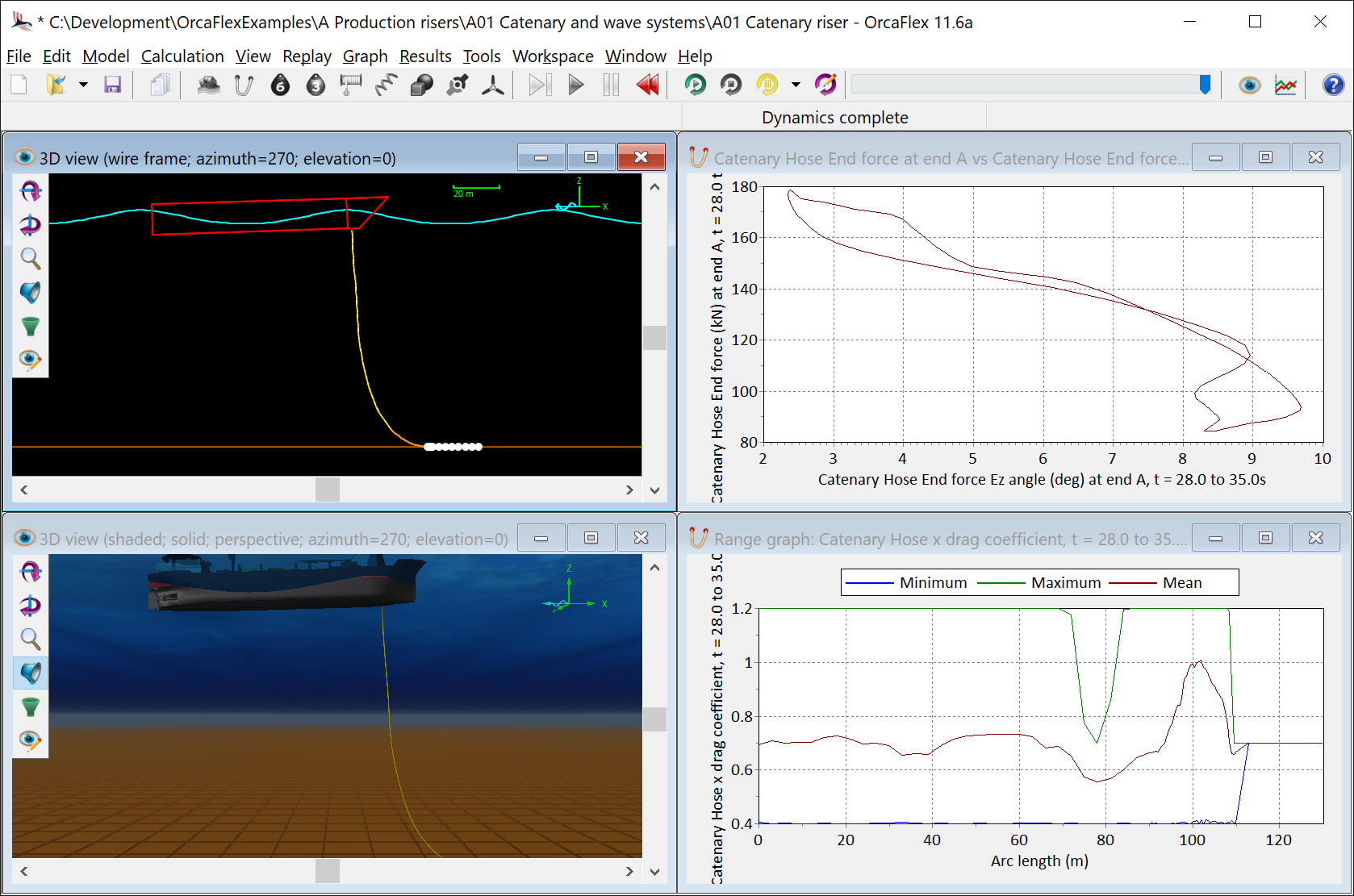The width and height of the screenshot is (1354, 896).
Task: Open help with the question mark icon
Action: click(1333, 85)
